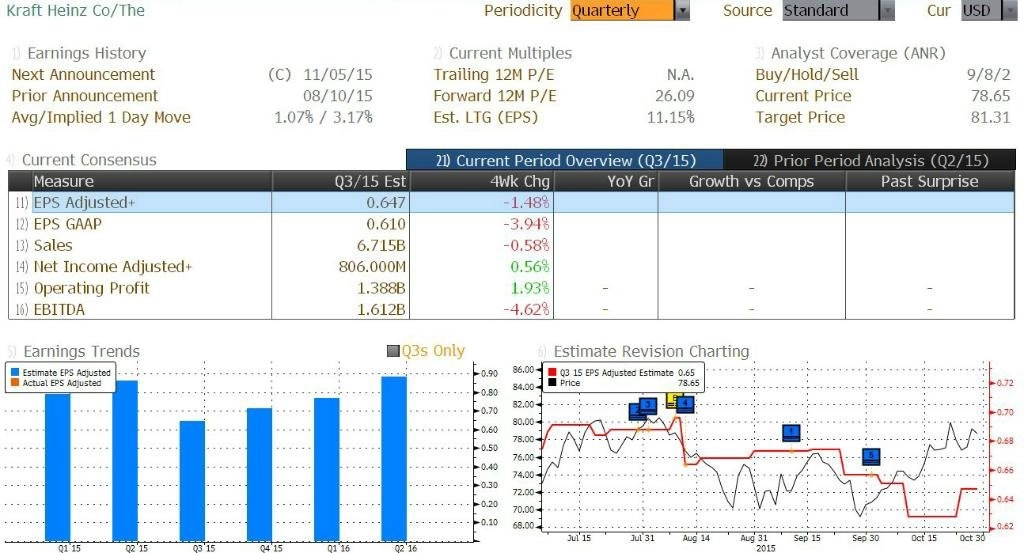Click the Q2 16 estimate bar

pos(394,459)
